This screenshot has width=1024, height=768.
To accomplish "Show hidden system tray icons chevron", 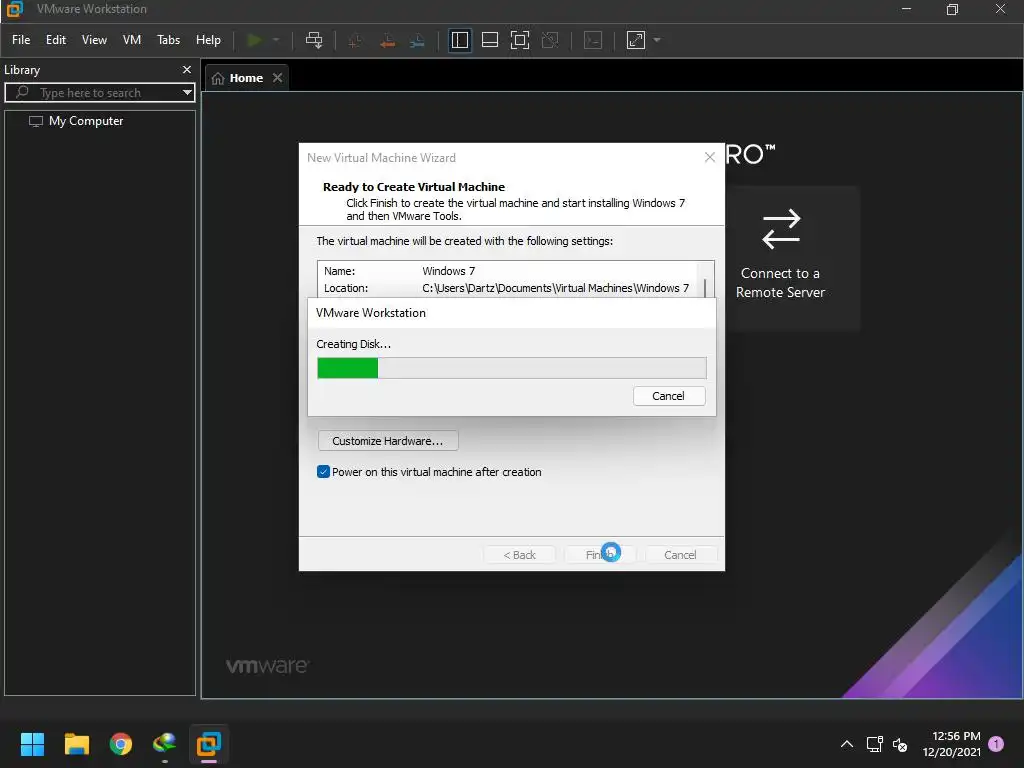I will pyautogui.click(x=846, y=744).
